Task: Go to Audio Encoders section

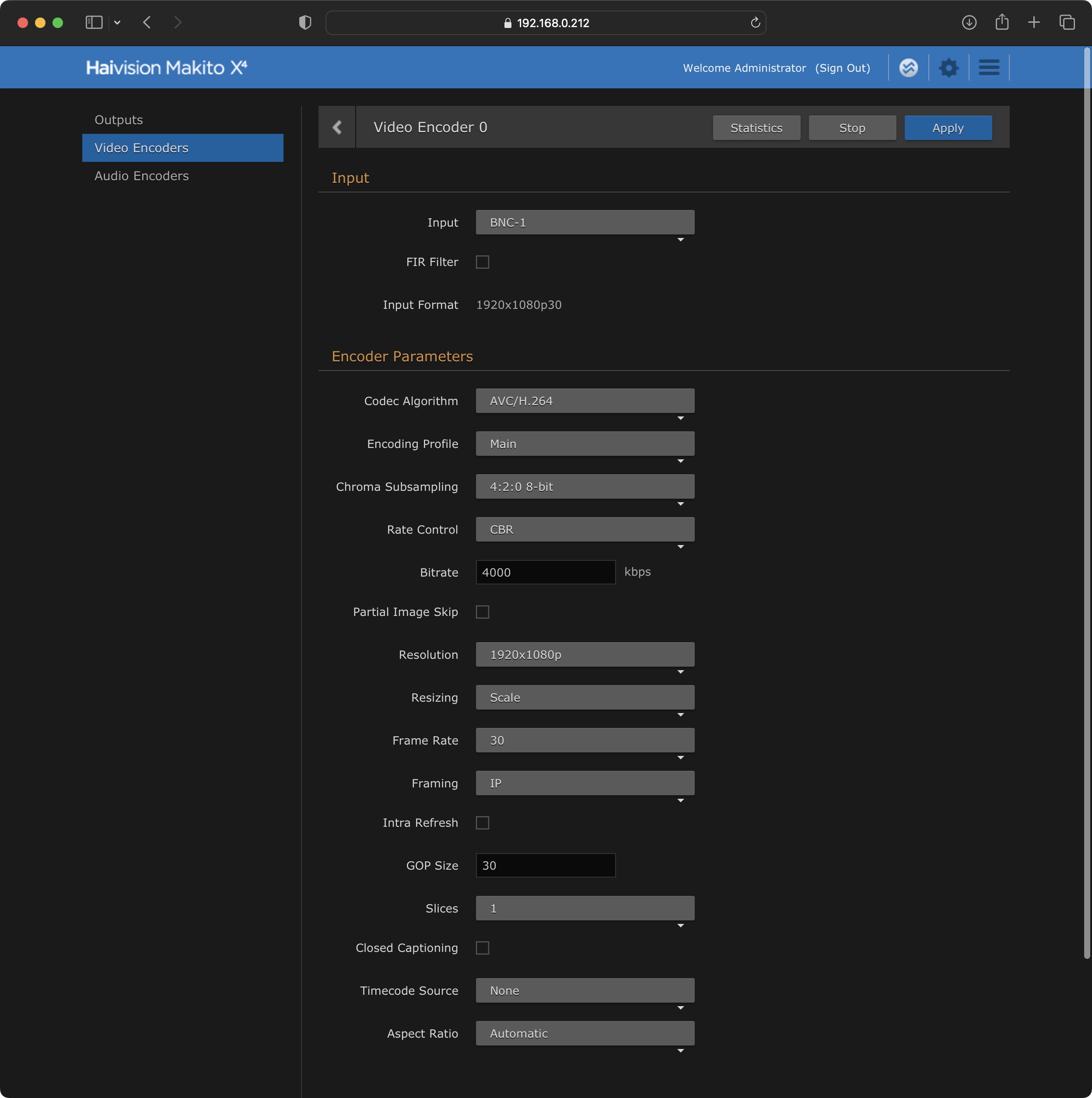Action: [x=142, y=176]
